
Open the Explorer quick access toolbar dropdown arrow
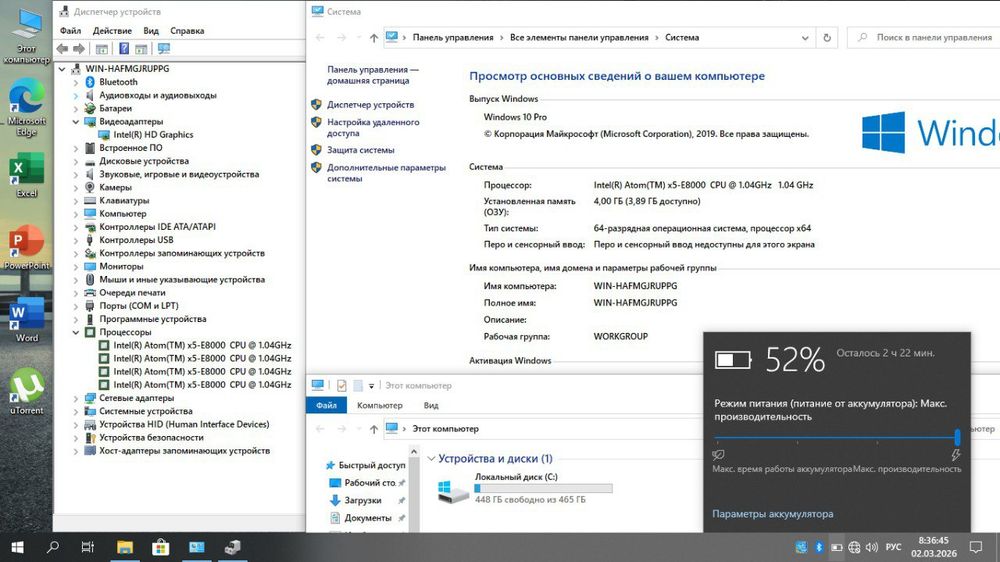coord(371,386)
